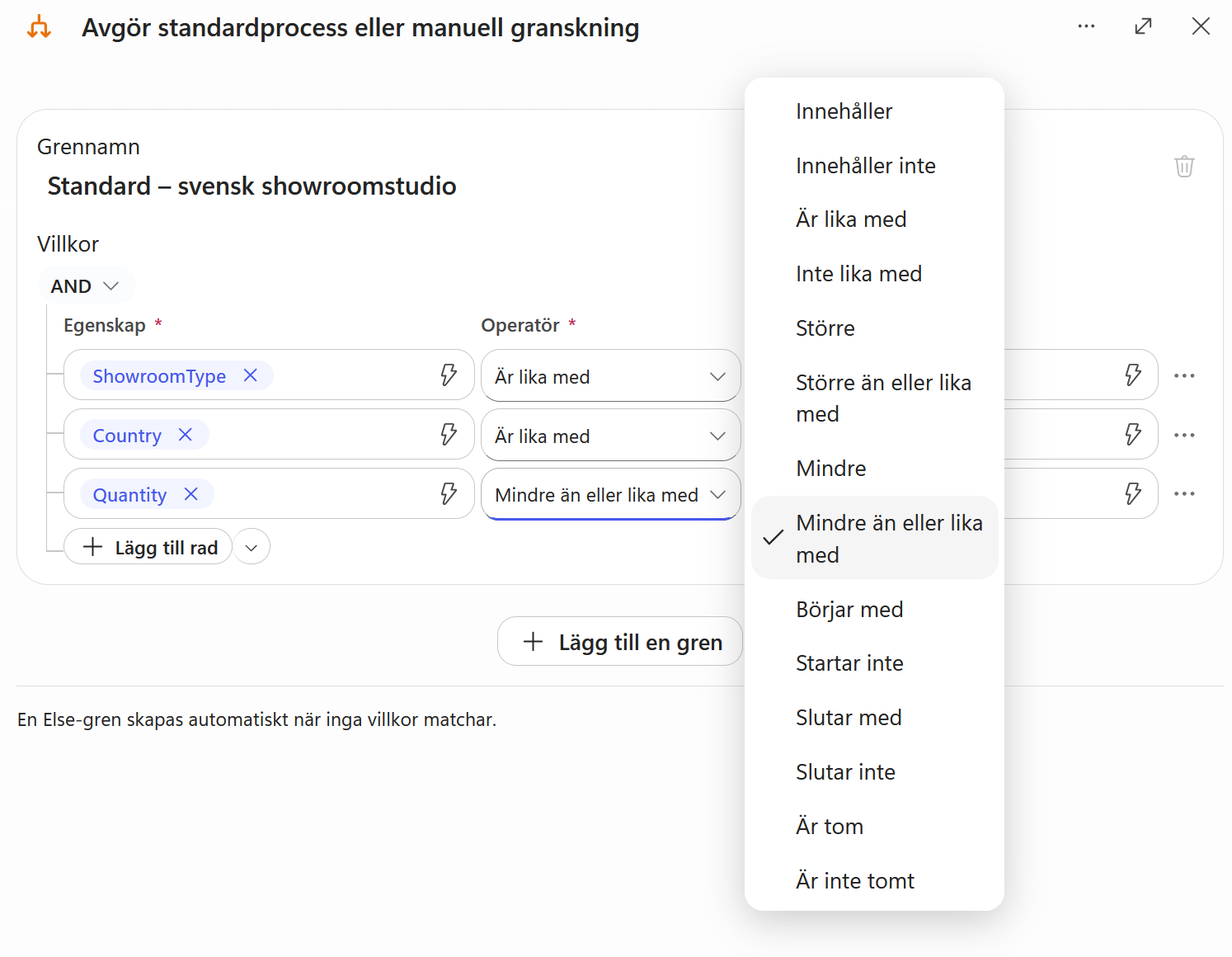Image resolution: width=1232 pixels, height=957 pixels.
Task: Open more options for Quantity row
Action: [x=1184, y=494]
